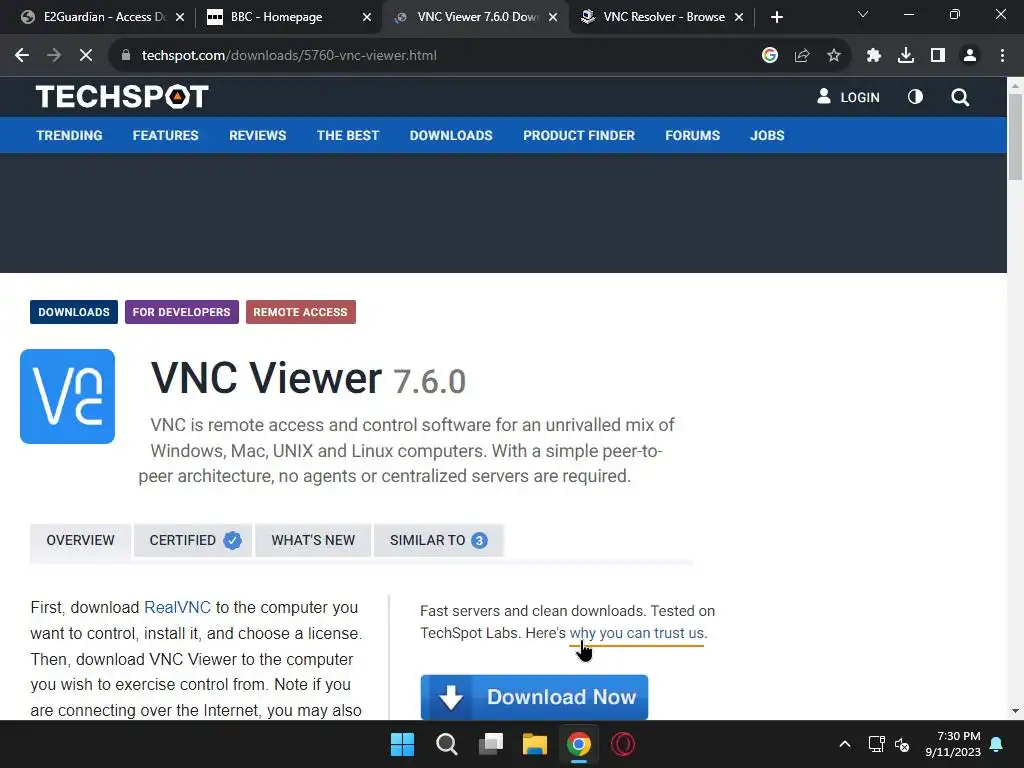Toggle the Chrome side panel icon

coord(938,56)
